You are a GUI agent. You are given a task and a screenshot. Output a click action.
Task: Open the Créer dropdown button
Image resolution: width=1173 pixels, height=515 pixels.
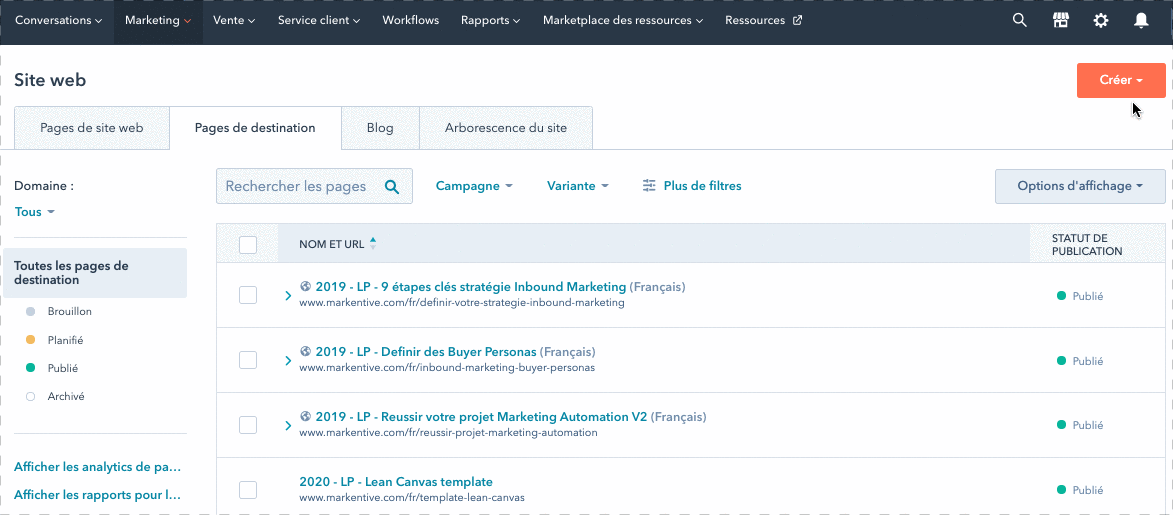[1121, 80]
